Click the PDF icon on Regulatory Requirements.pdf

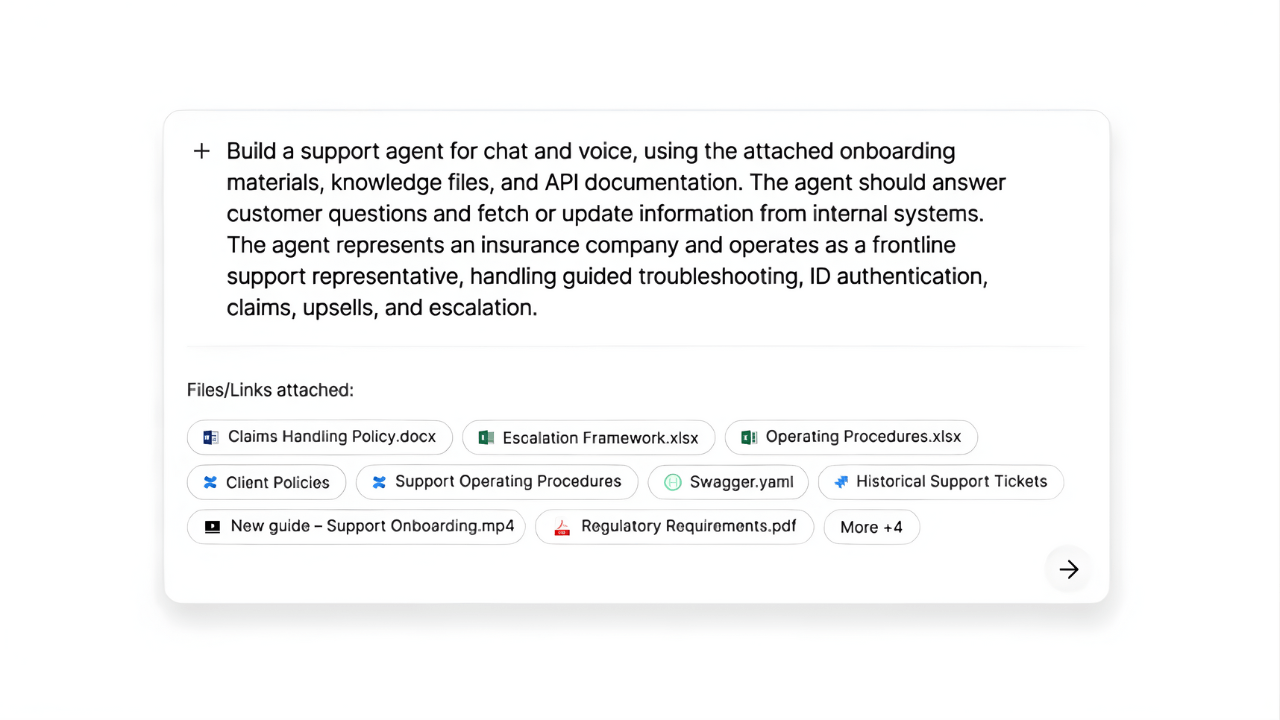coord(561,526)
